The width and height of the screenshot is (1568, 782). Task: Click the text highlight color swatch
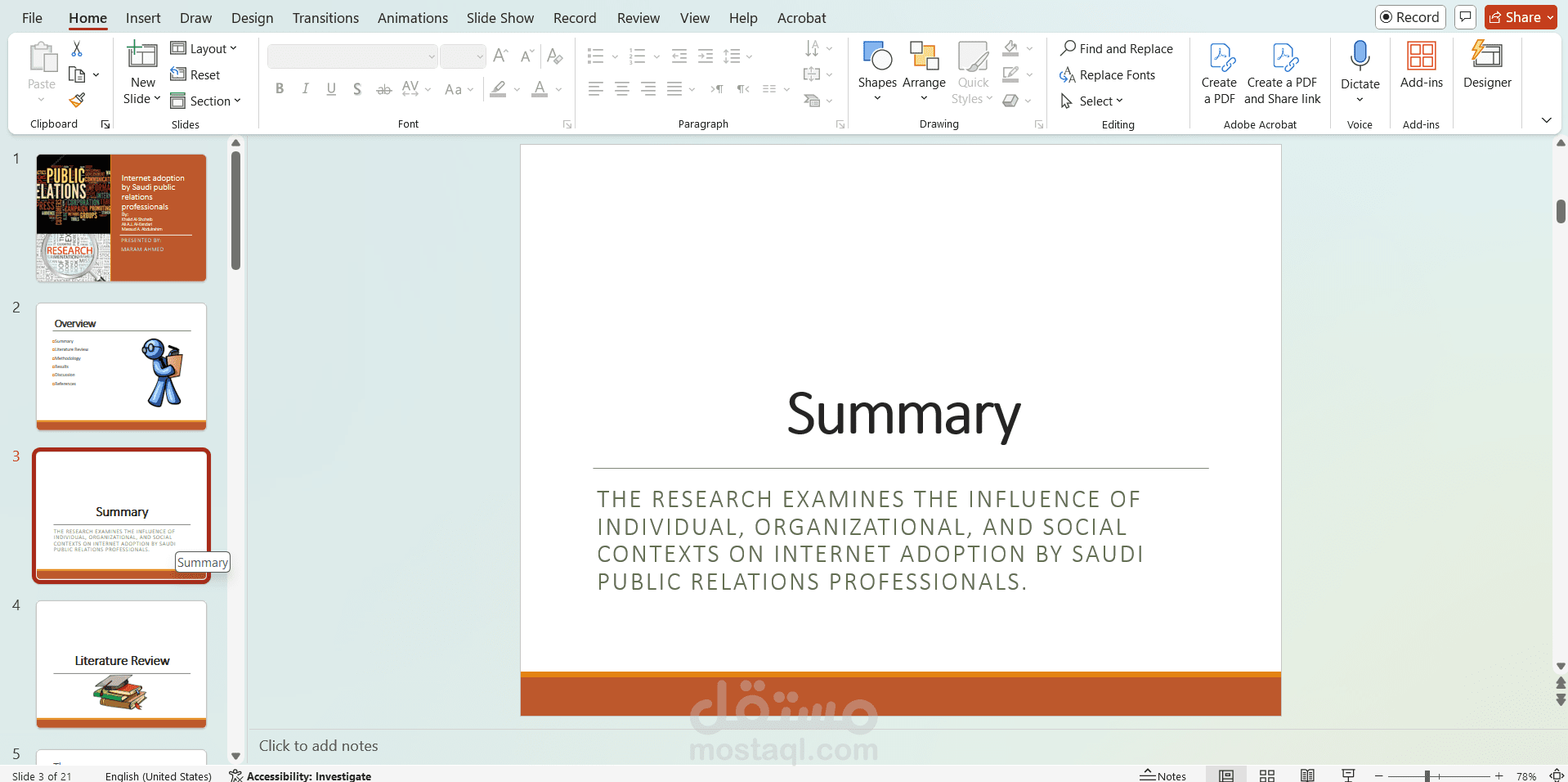click(498, 89)
